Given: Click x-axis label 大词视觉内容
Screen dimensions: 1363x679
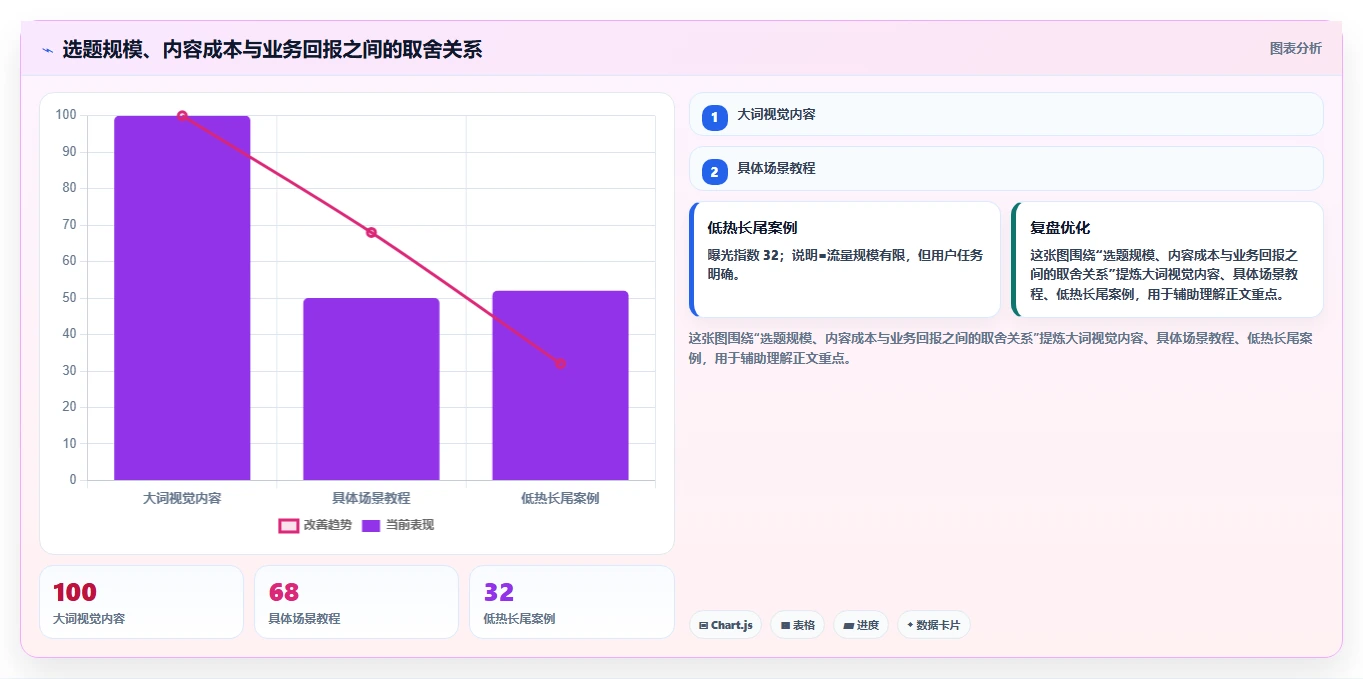Looking at the screenshot, I should (182, 497).
